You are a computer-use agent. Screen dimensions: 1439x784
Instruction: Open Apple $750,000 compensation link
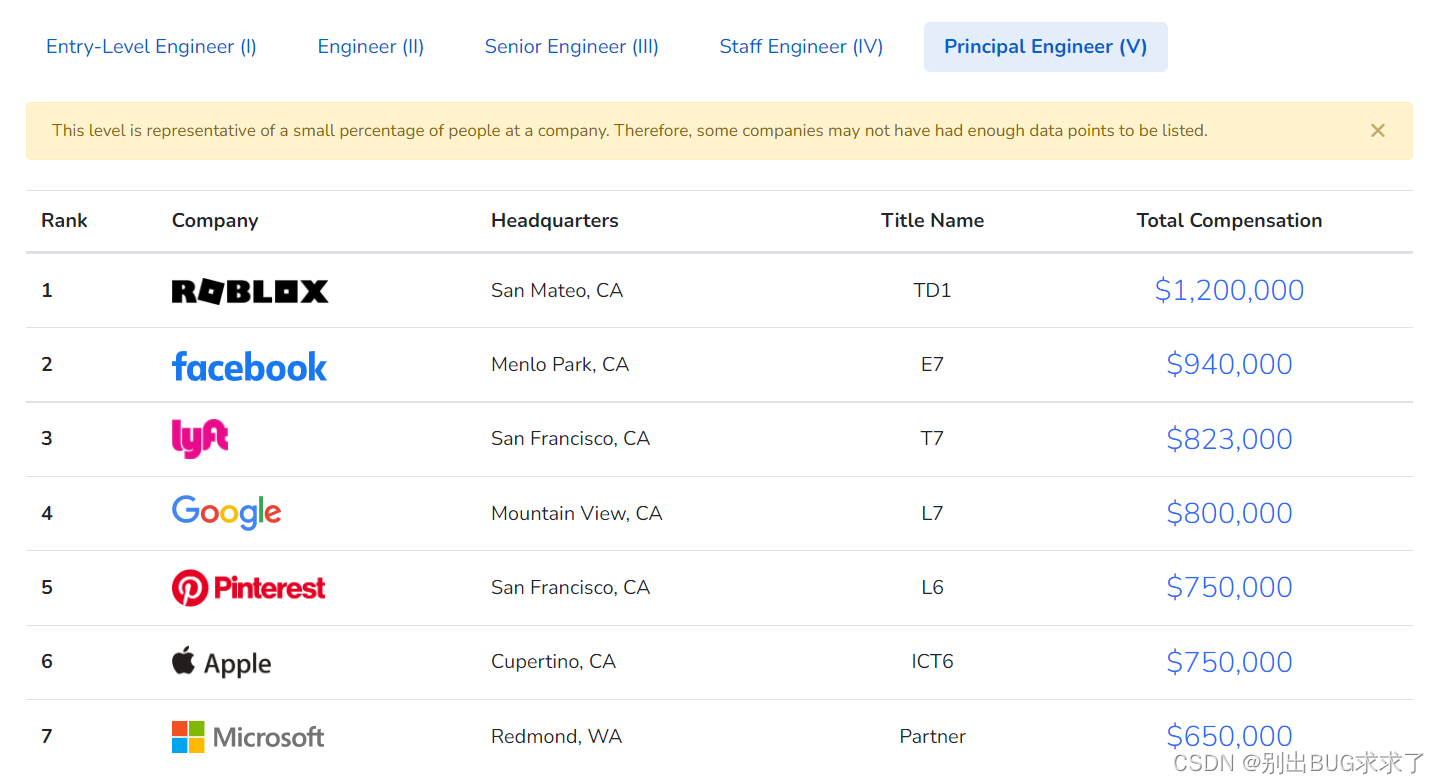(1229, 662)
